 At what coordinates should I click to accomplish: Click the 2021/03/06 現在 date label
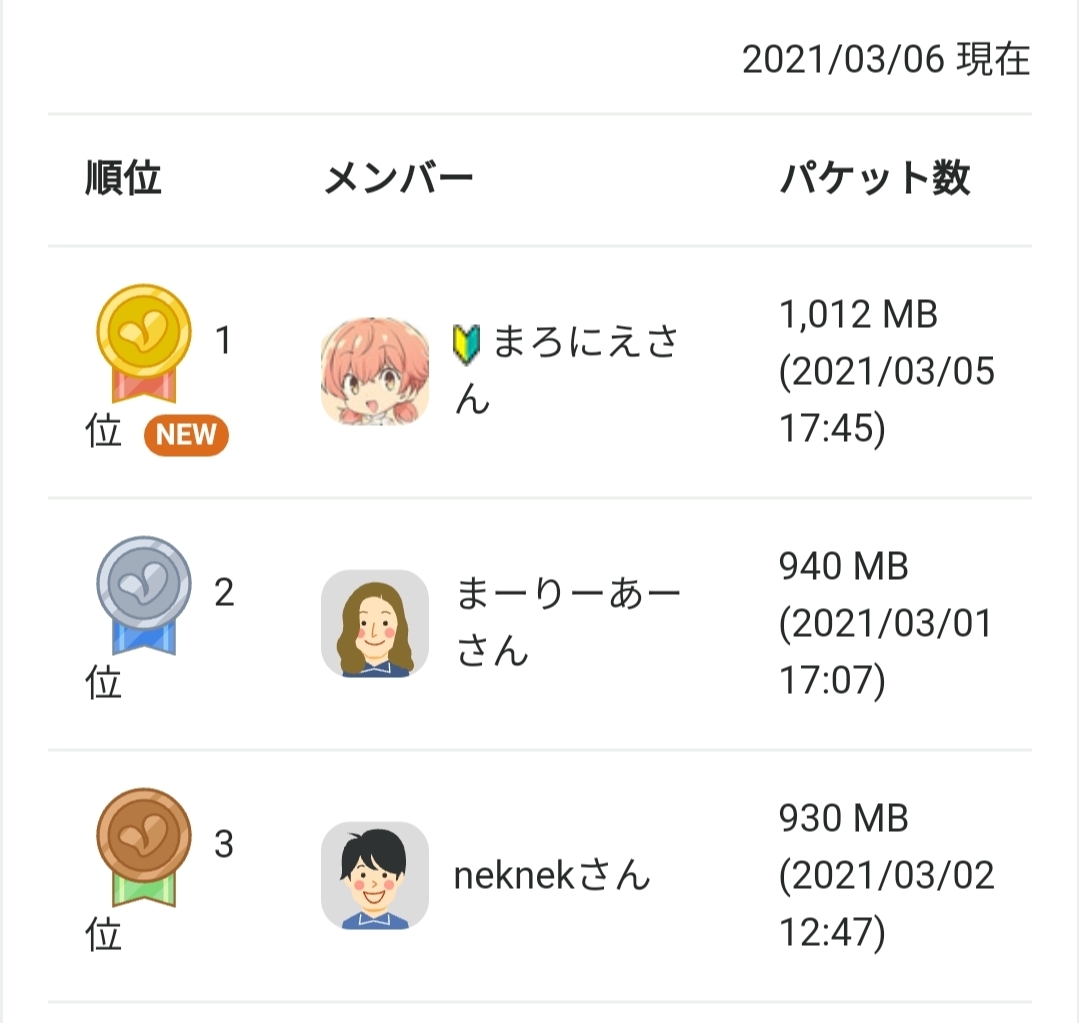pyautogui.click(x=886, y=61)
